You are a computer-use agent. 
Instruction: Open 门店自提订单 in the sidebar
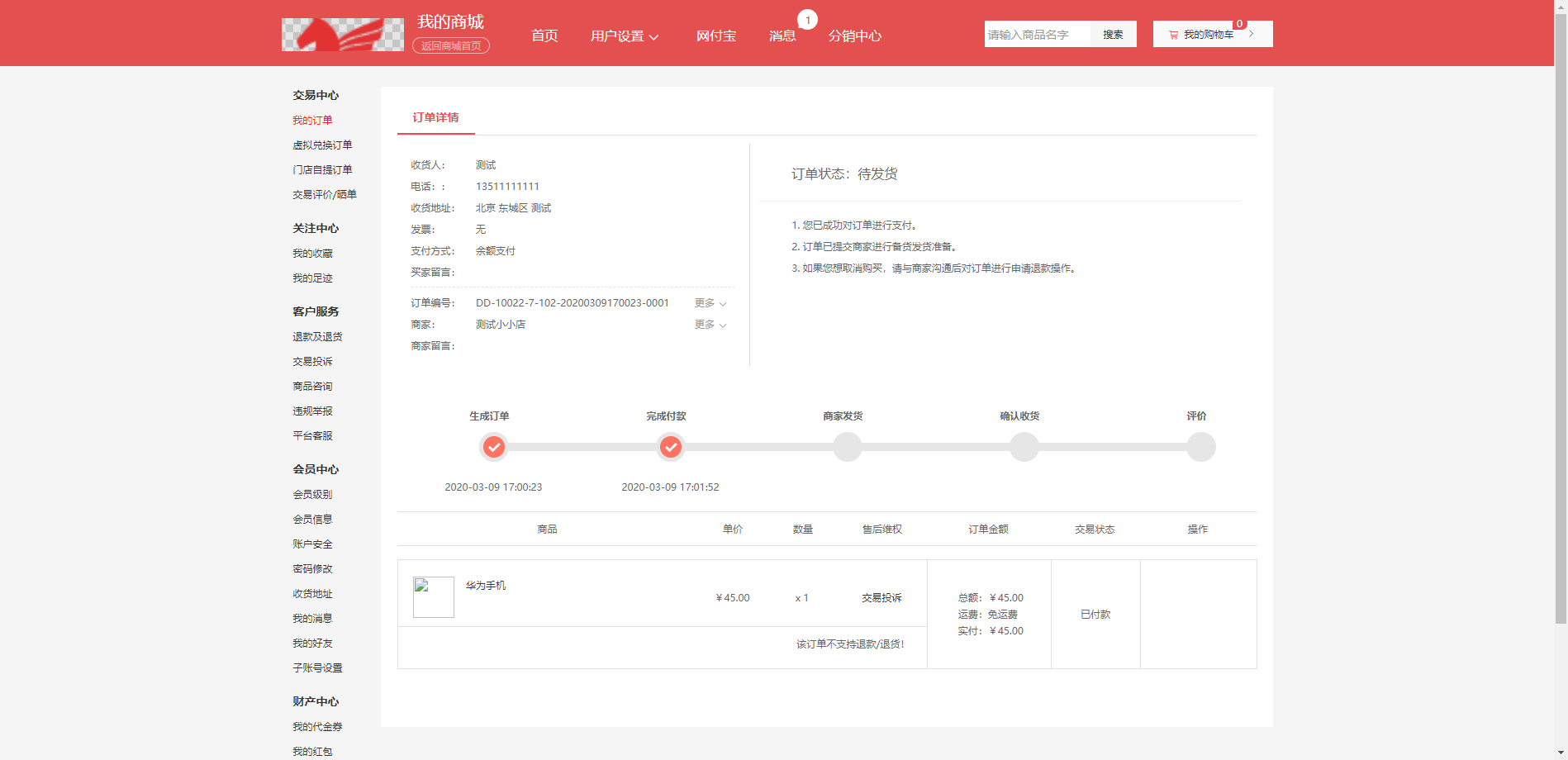coord(322,170)
